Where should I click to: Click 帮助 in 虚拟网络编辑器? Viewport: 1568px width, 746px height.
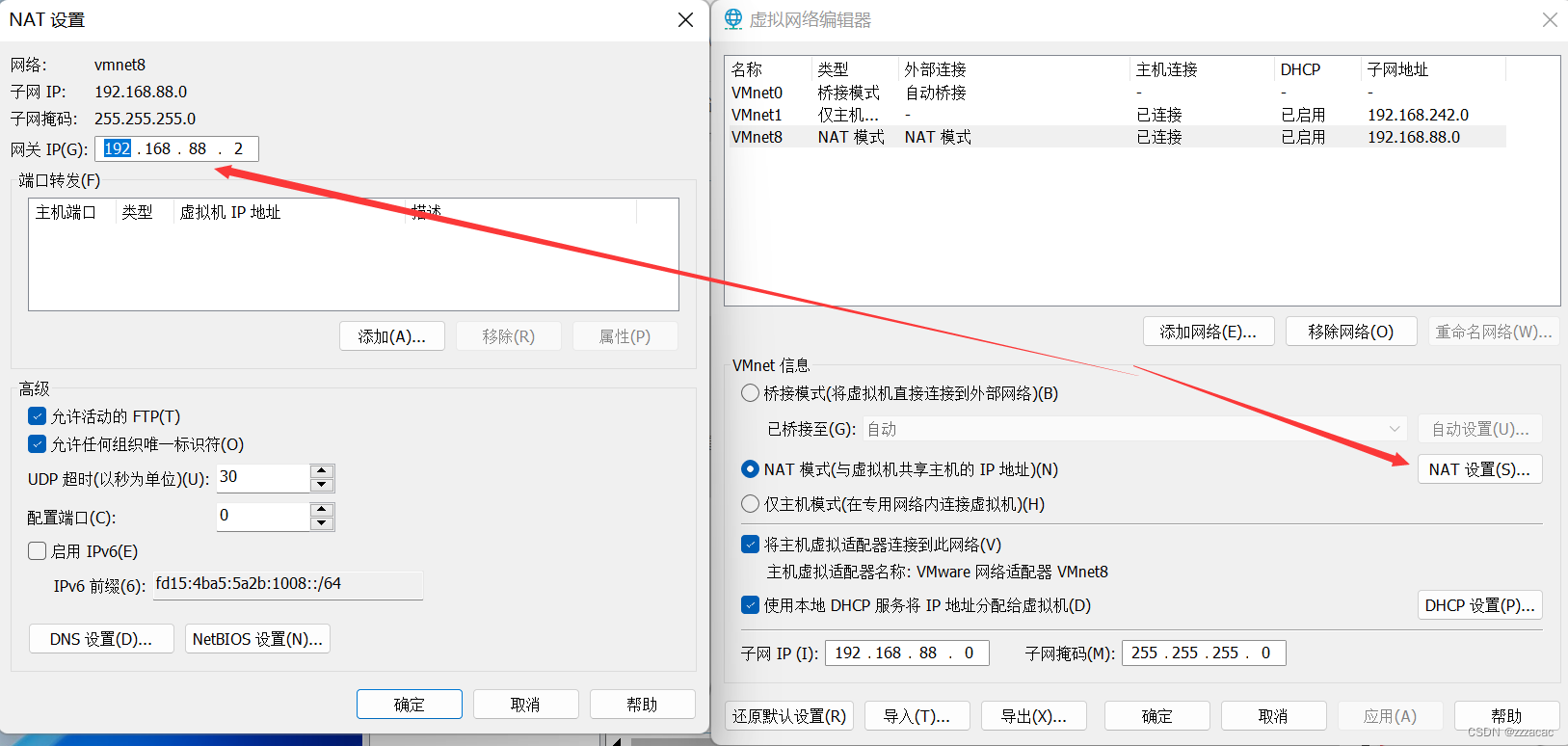point(1506,716)
